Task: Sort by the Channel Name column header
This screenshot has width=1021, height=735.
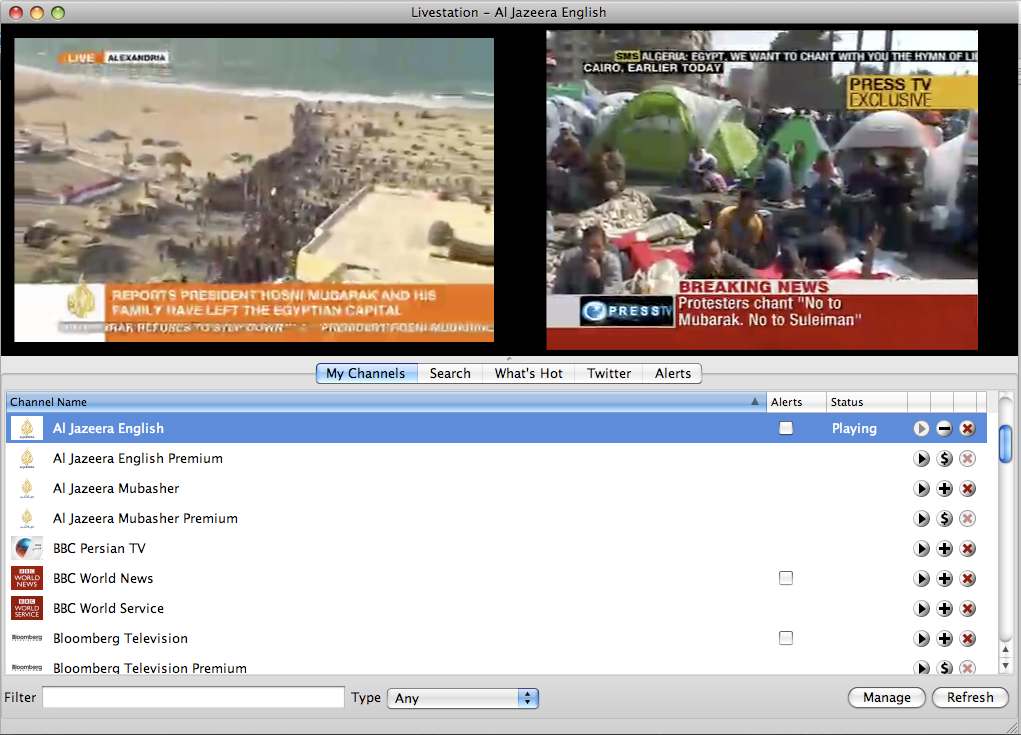Action: [x=385, y=402]
